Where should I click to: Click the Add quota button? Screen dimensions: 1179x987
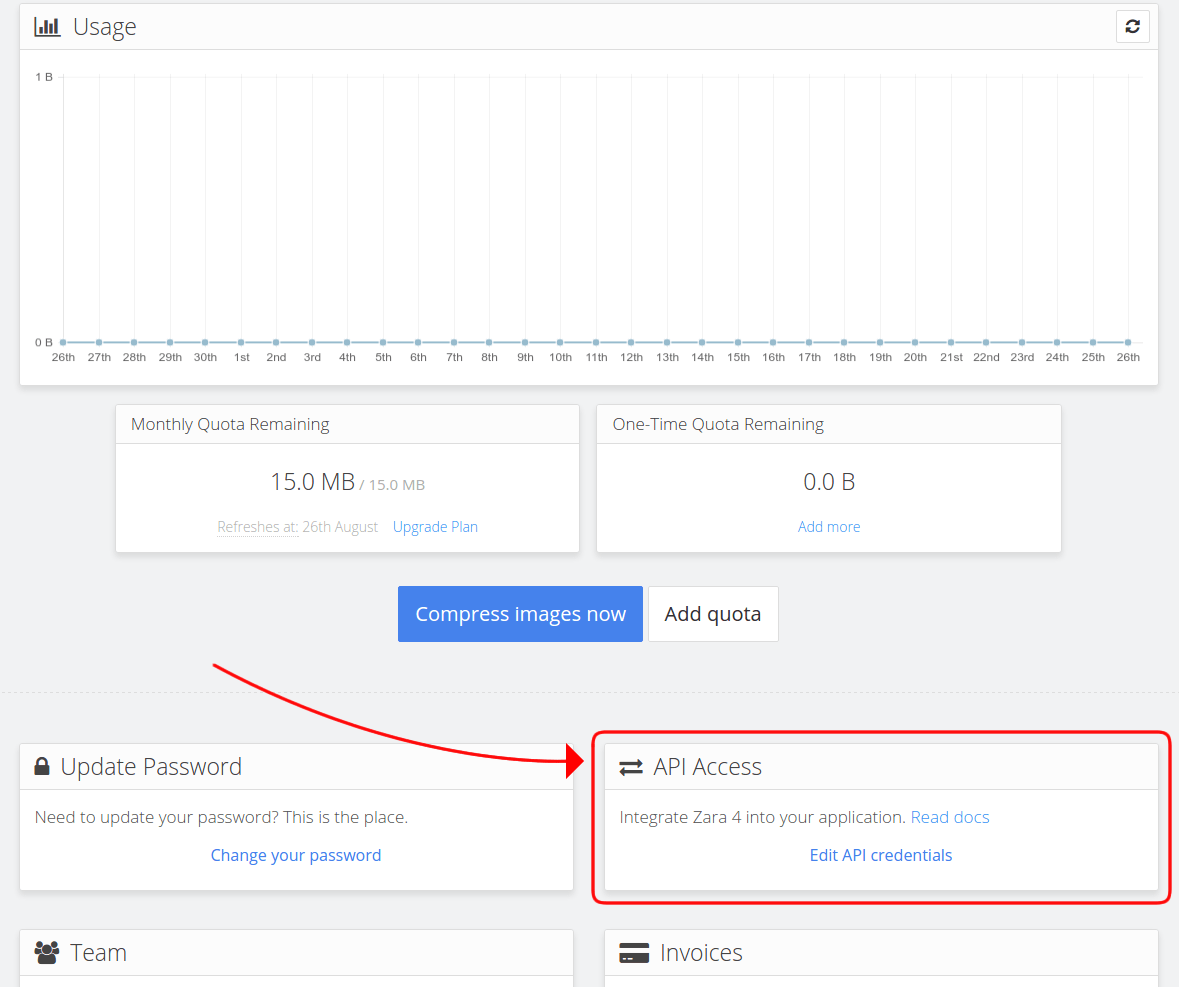coord(713,614)
